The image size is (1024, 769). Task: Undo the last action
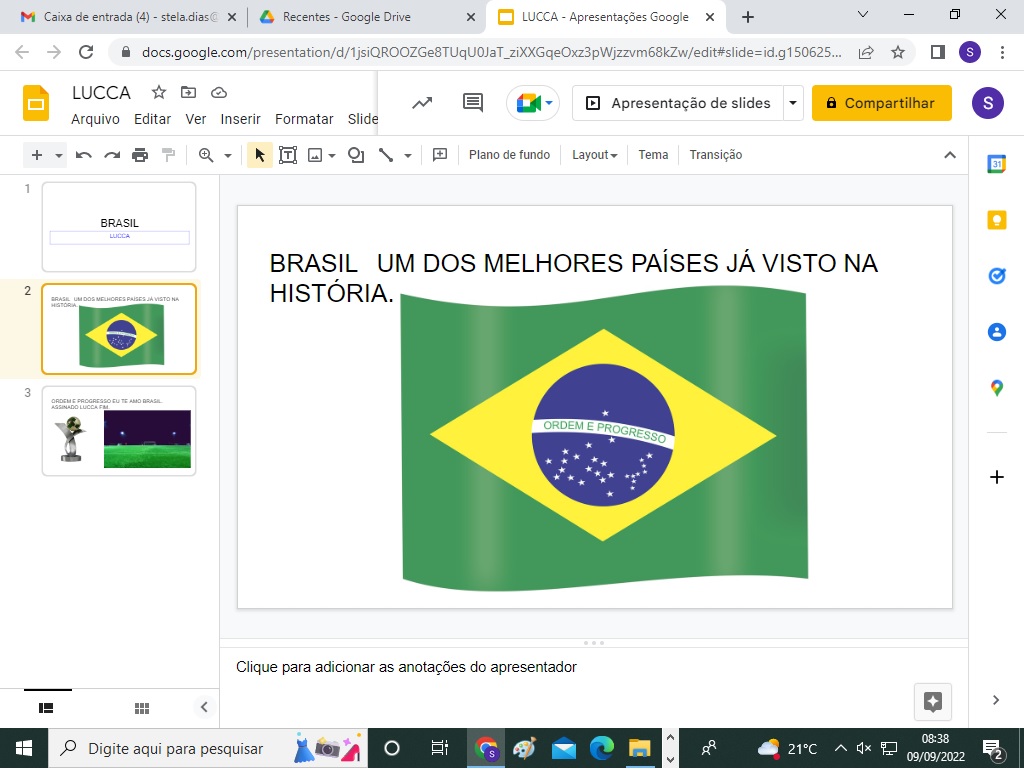84,155
